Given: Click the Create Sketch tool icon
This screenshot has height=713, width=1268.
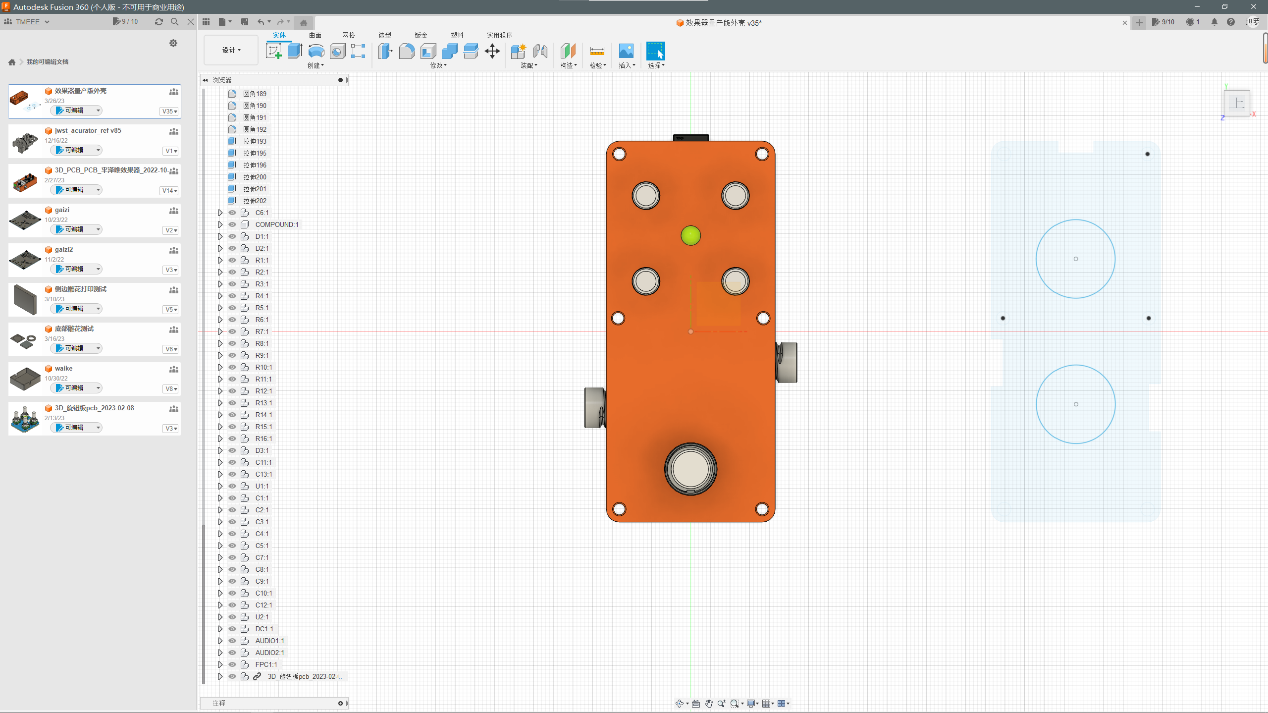Looking at the screenshot, I should click(x=274, y=51).
